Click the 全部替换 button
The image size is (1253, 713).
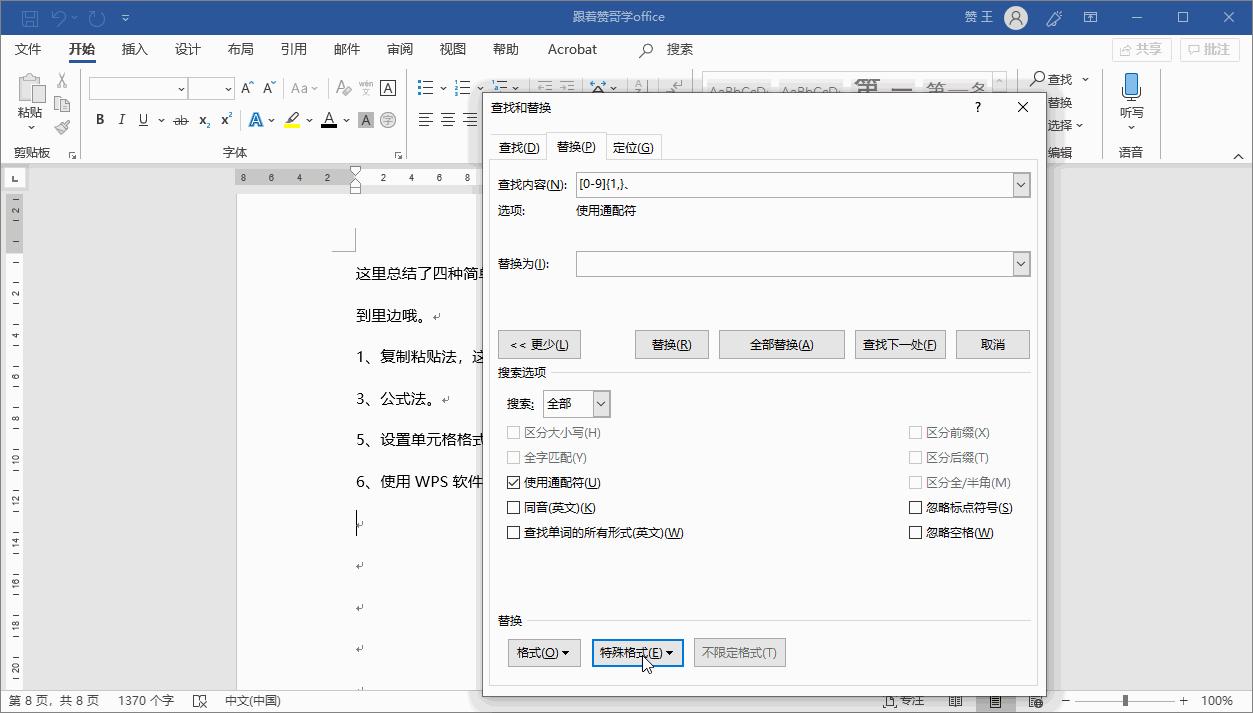click(784, 344)
